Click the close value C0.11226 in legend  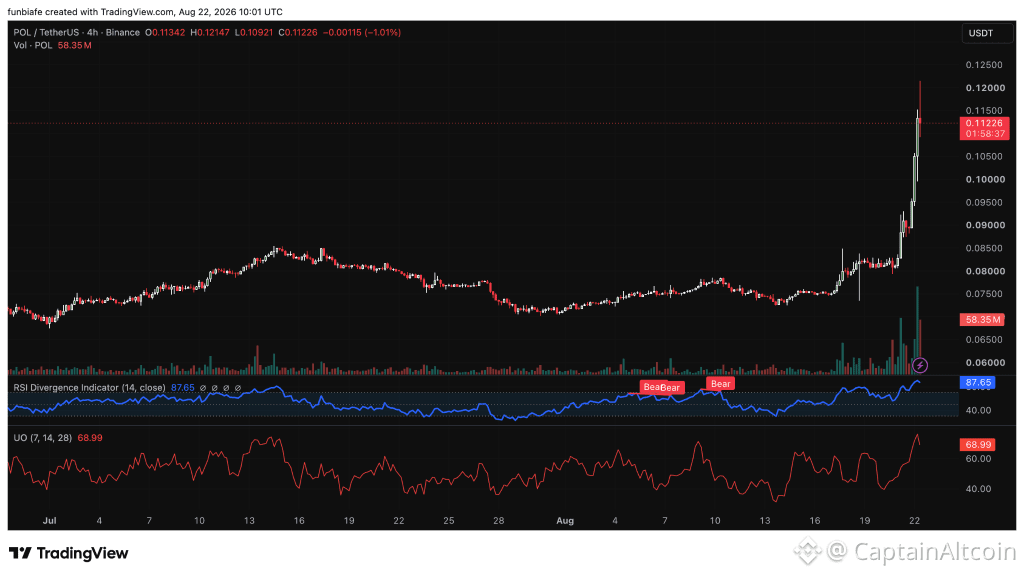298,32
